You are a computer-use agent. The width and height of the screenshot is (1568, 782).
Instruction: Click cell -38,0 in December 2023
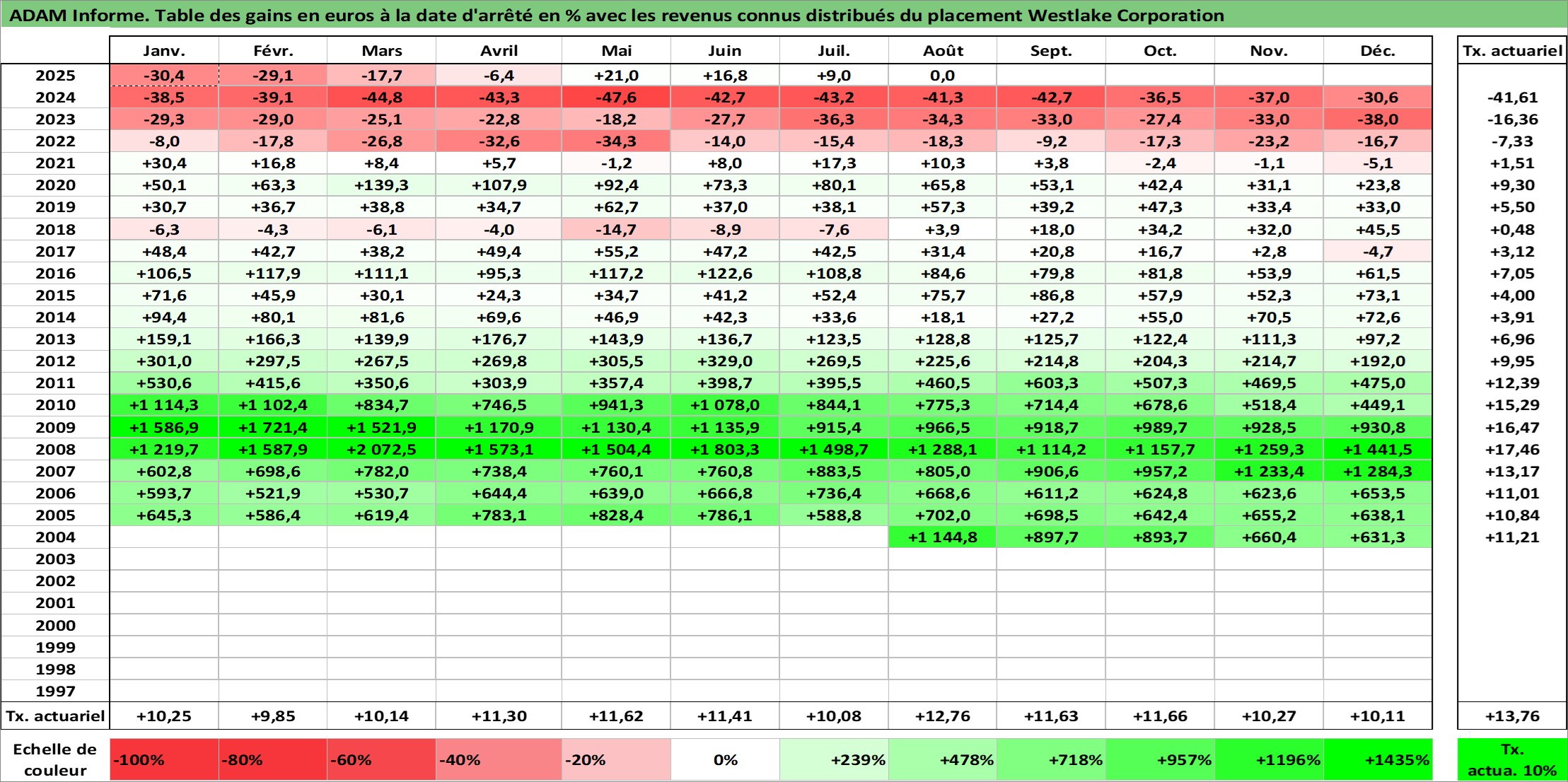click(x=1378, y=119)
